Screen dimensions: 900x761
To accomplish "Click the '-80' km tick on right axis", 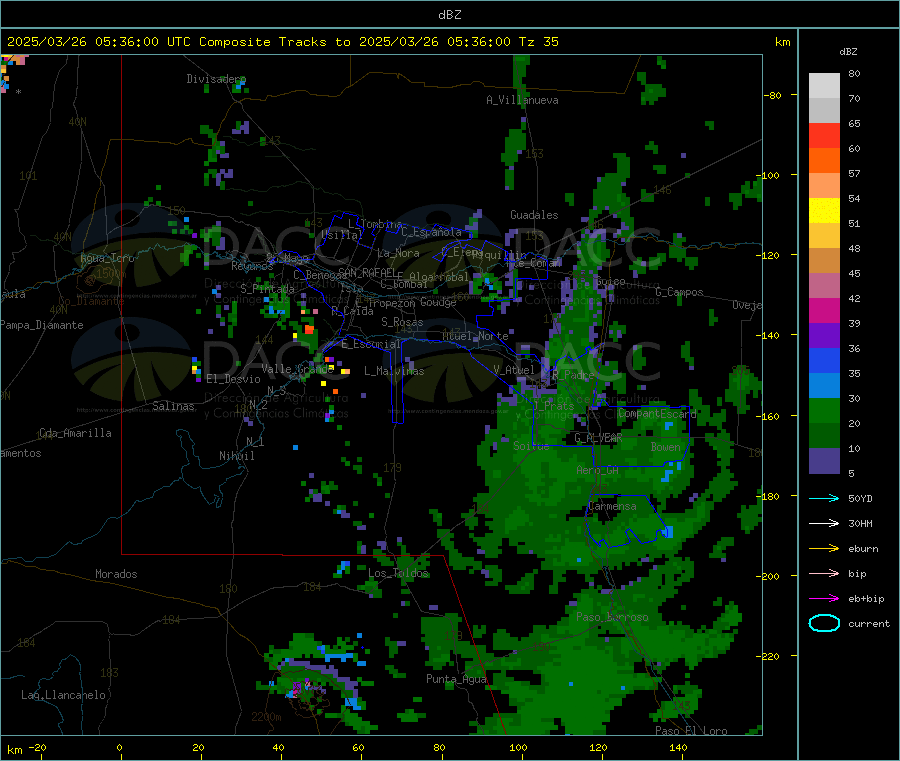I will tap(773, 95).
